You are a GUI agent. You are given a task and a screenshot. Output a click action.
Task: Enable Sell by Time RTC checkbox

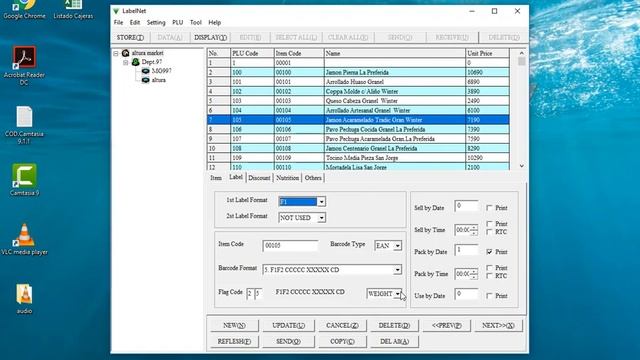pos(489,232)
